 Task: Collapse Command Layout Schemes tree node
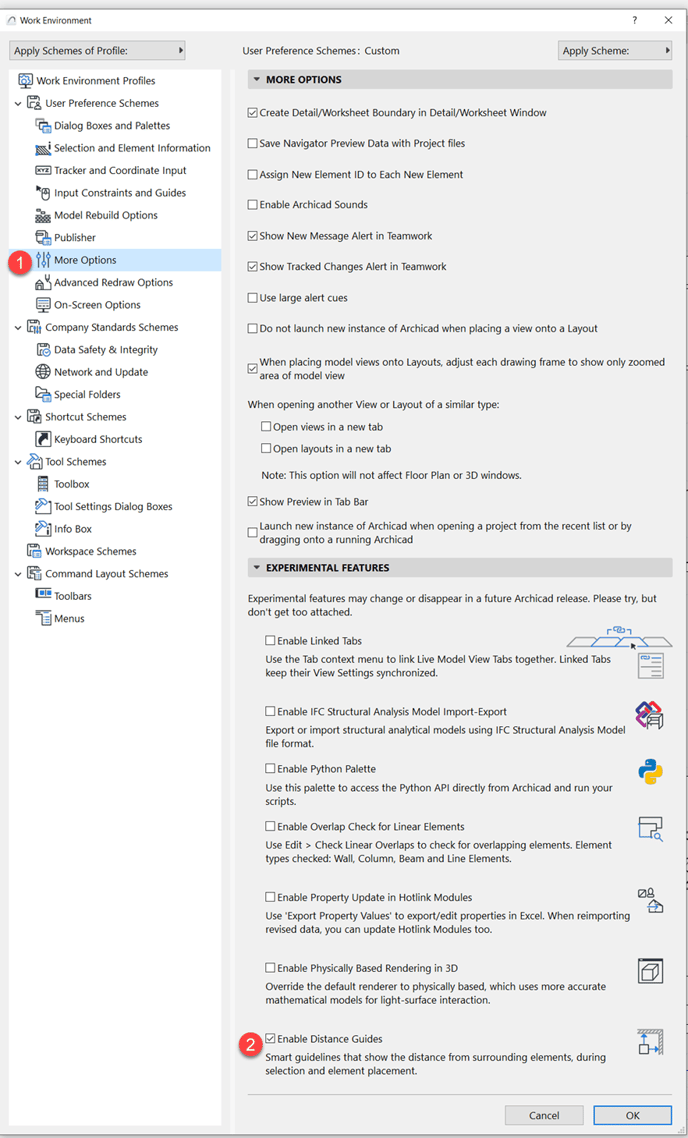click(18, 573)
